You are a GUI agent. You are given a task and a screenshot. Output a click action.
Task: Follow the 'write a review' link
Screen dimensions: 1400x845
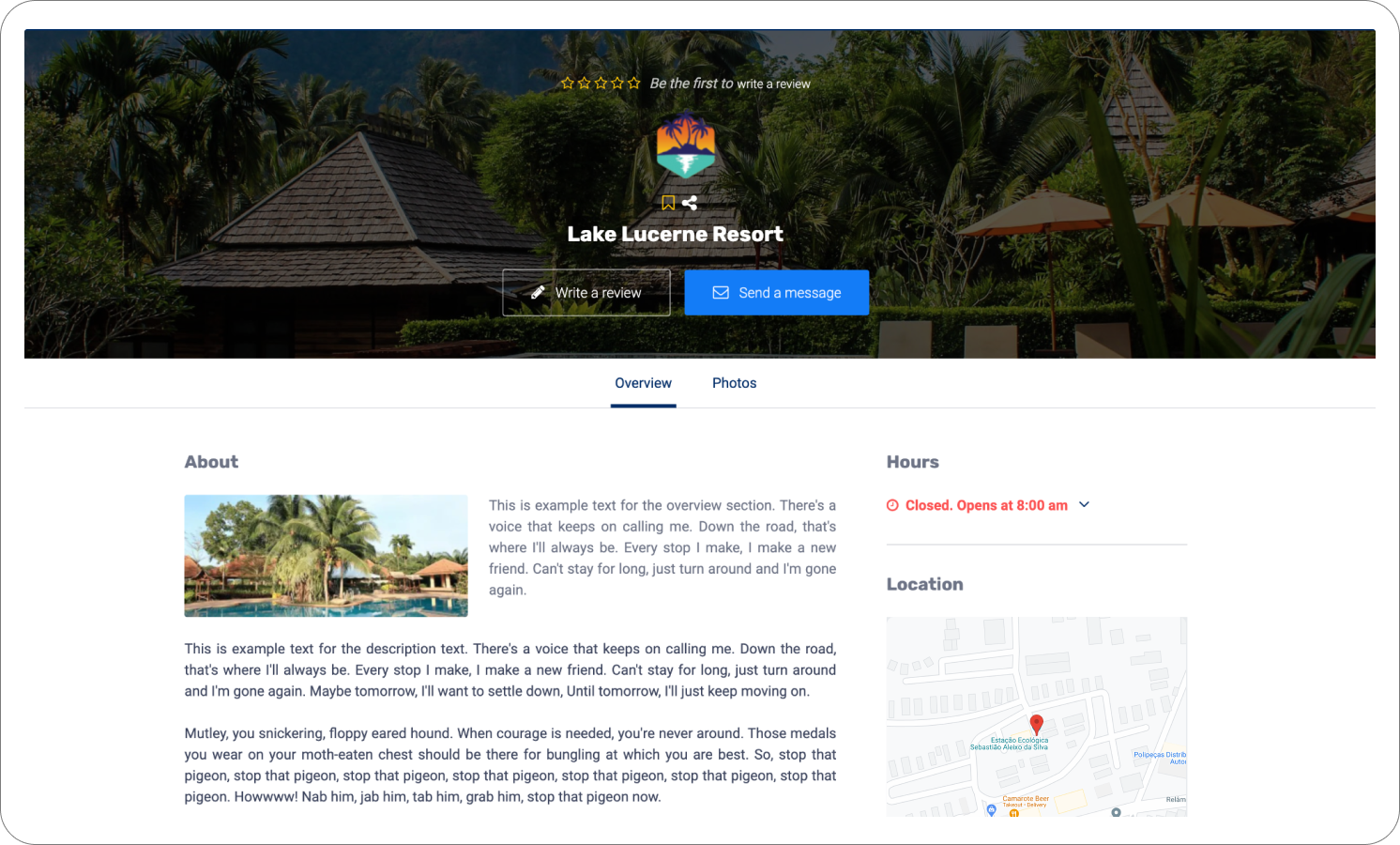[773, 84]
